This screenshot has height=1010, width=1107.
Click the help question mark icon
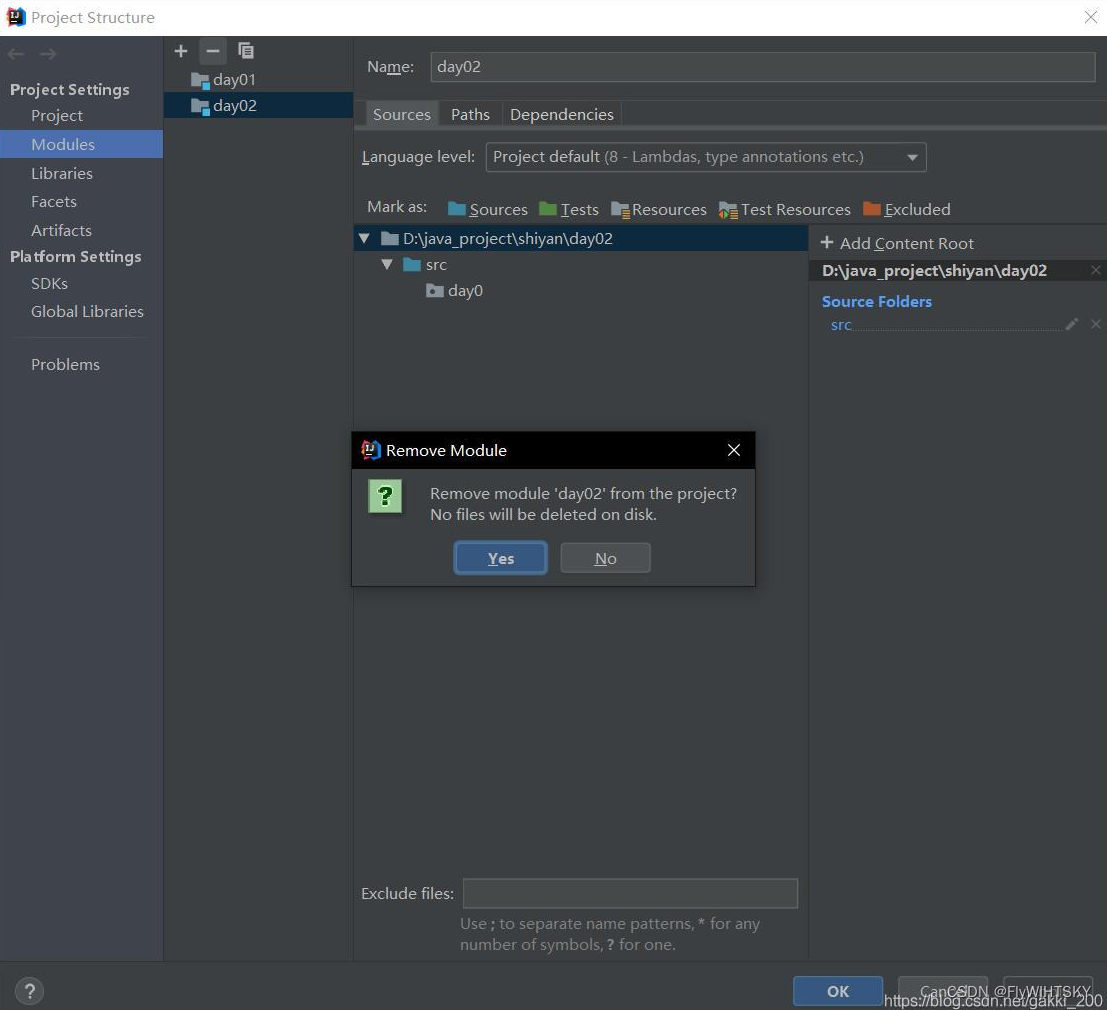click(29, 991)
